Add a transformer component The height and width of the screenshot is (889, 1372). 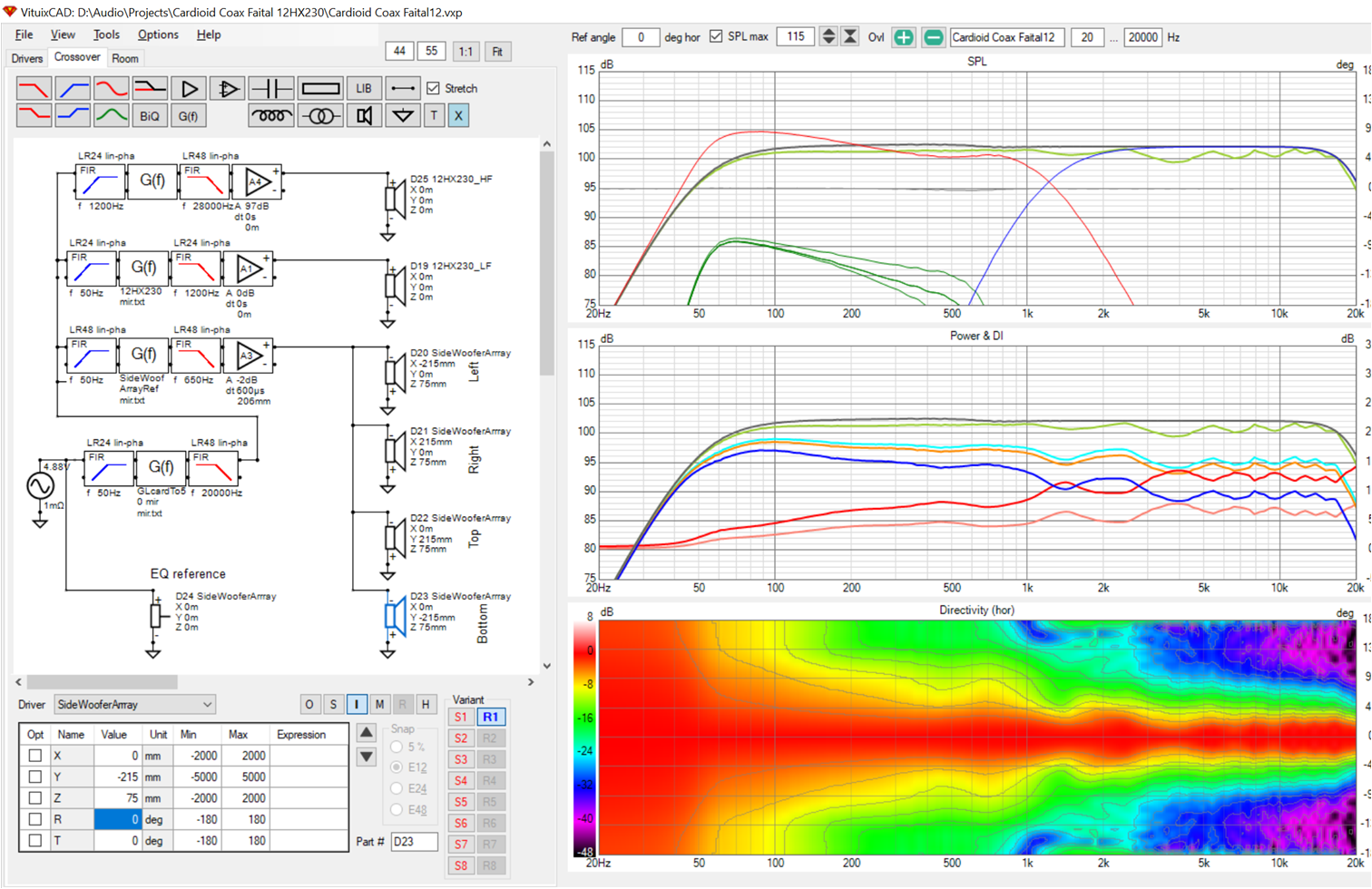pyautogui.click(x=320, y=116)
